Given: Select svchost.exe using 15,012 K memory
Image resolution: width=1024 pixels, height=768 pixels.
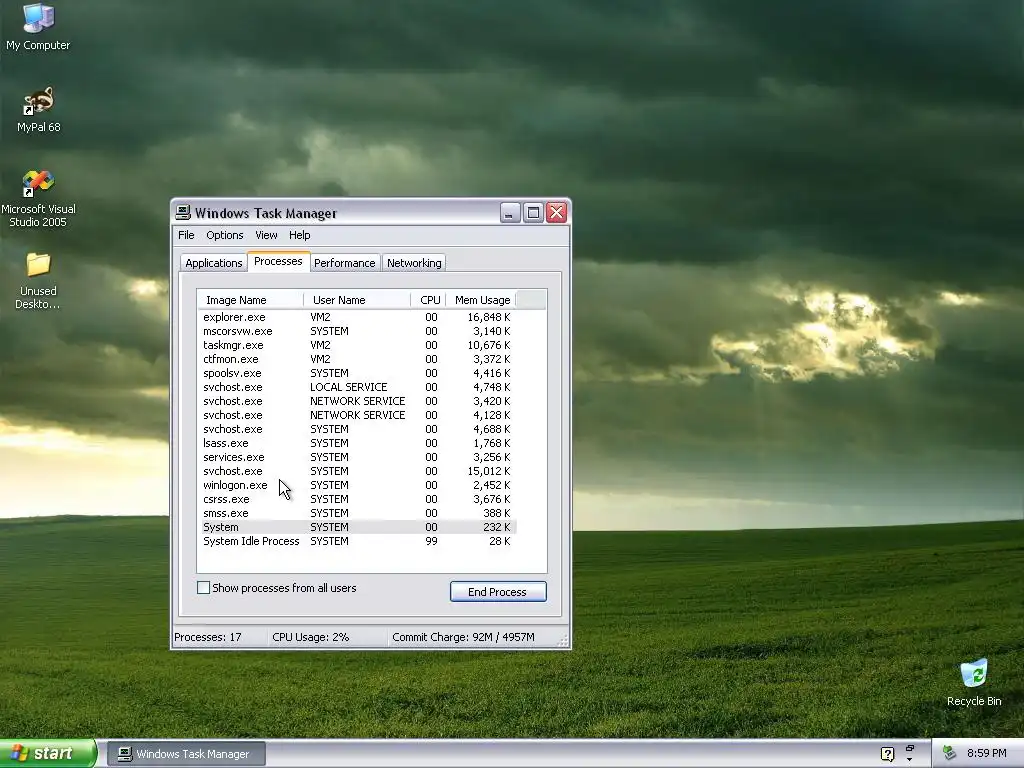Looking at the screenshot, I should coord(357,471).
